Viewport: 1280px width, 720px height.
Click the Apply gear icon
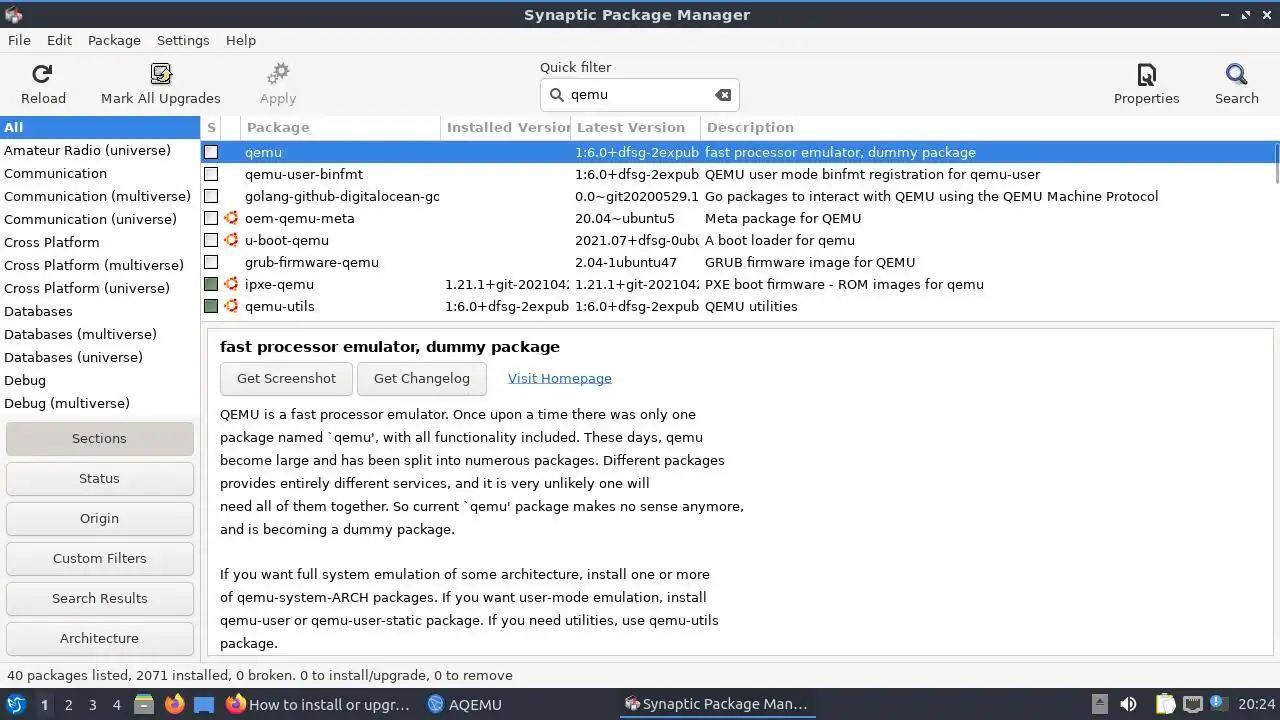coord(278,74)
